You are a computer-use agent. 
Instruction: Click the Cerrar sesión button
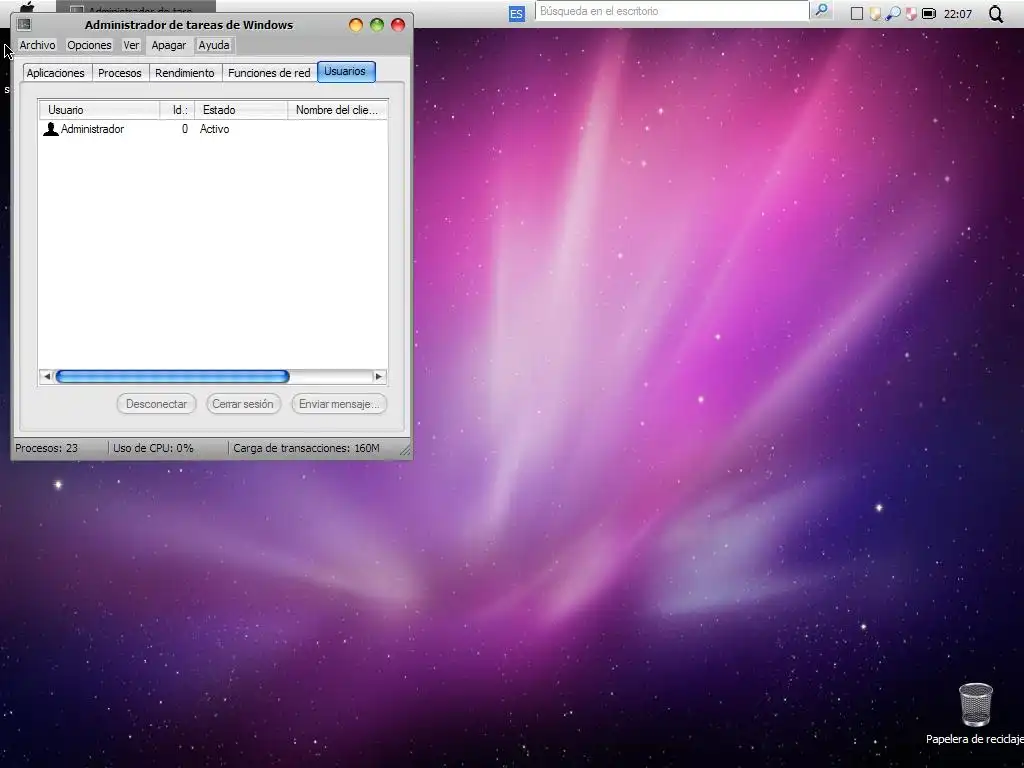pos(243,404)
